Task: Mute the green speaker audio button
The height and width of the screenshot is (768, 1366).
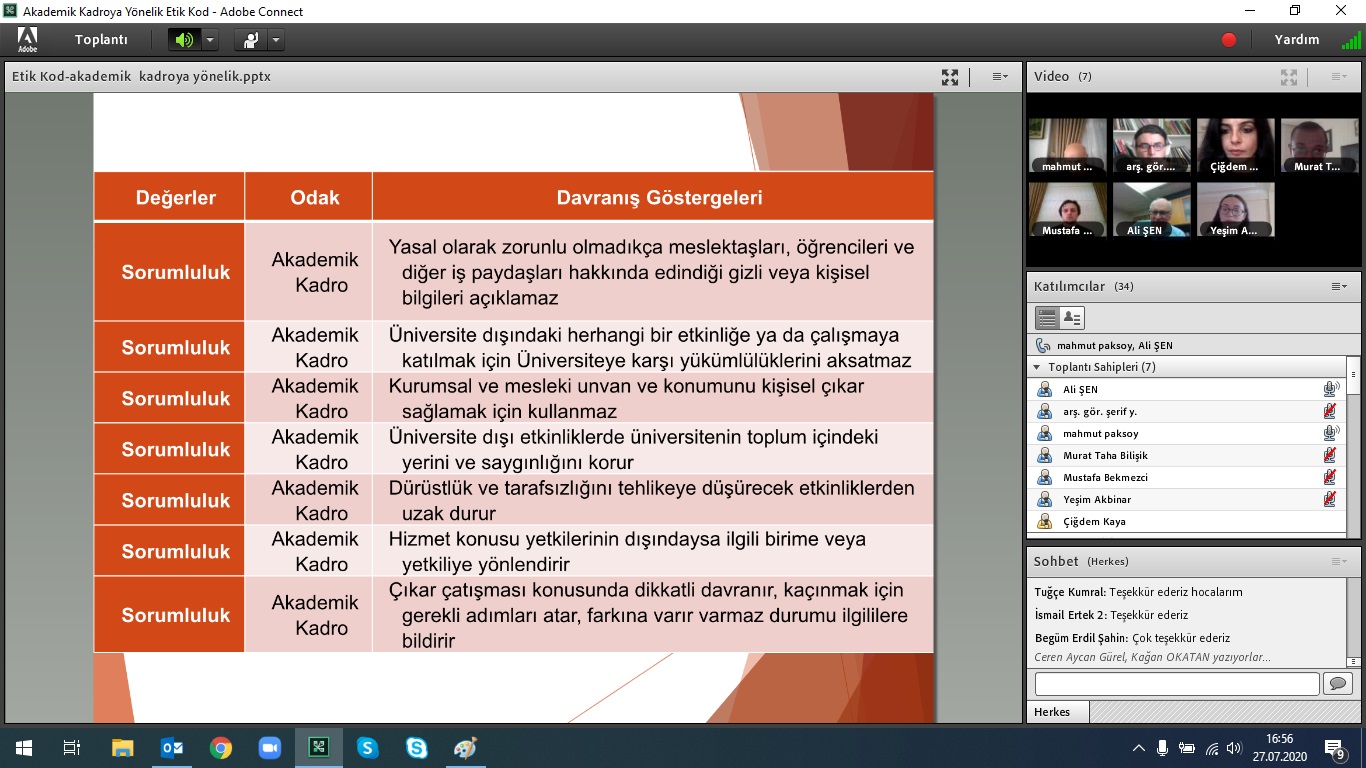Action: [x=184, y=40]
